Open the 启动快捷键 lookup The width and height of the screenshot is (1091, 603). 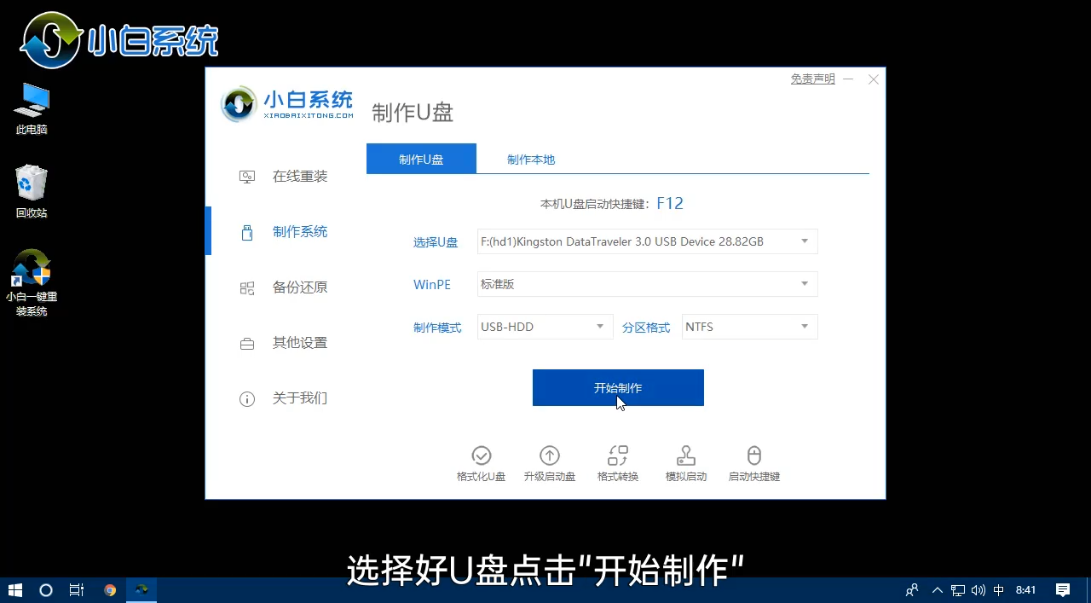[754, 464]
